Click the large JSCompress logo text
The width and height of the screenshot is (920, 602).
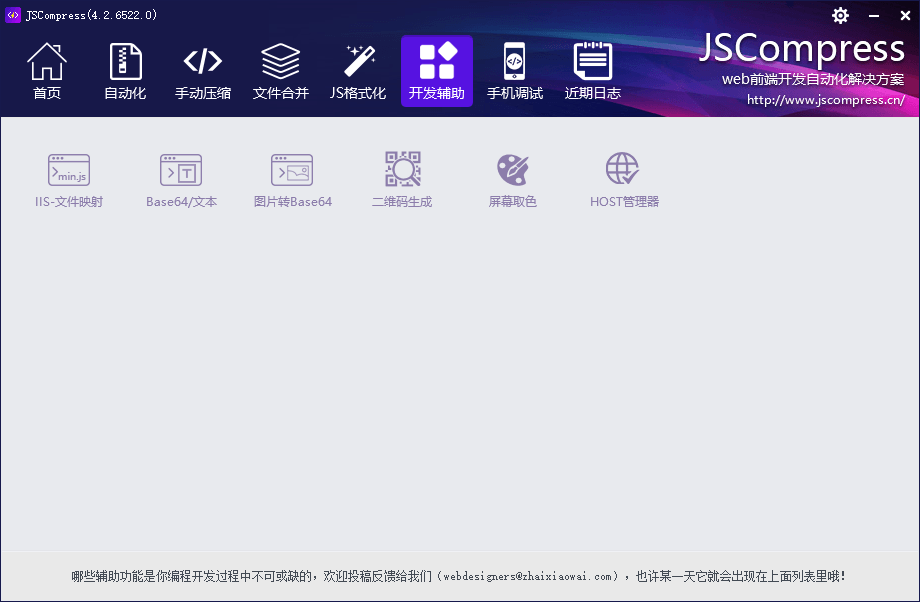point(801,49)
